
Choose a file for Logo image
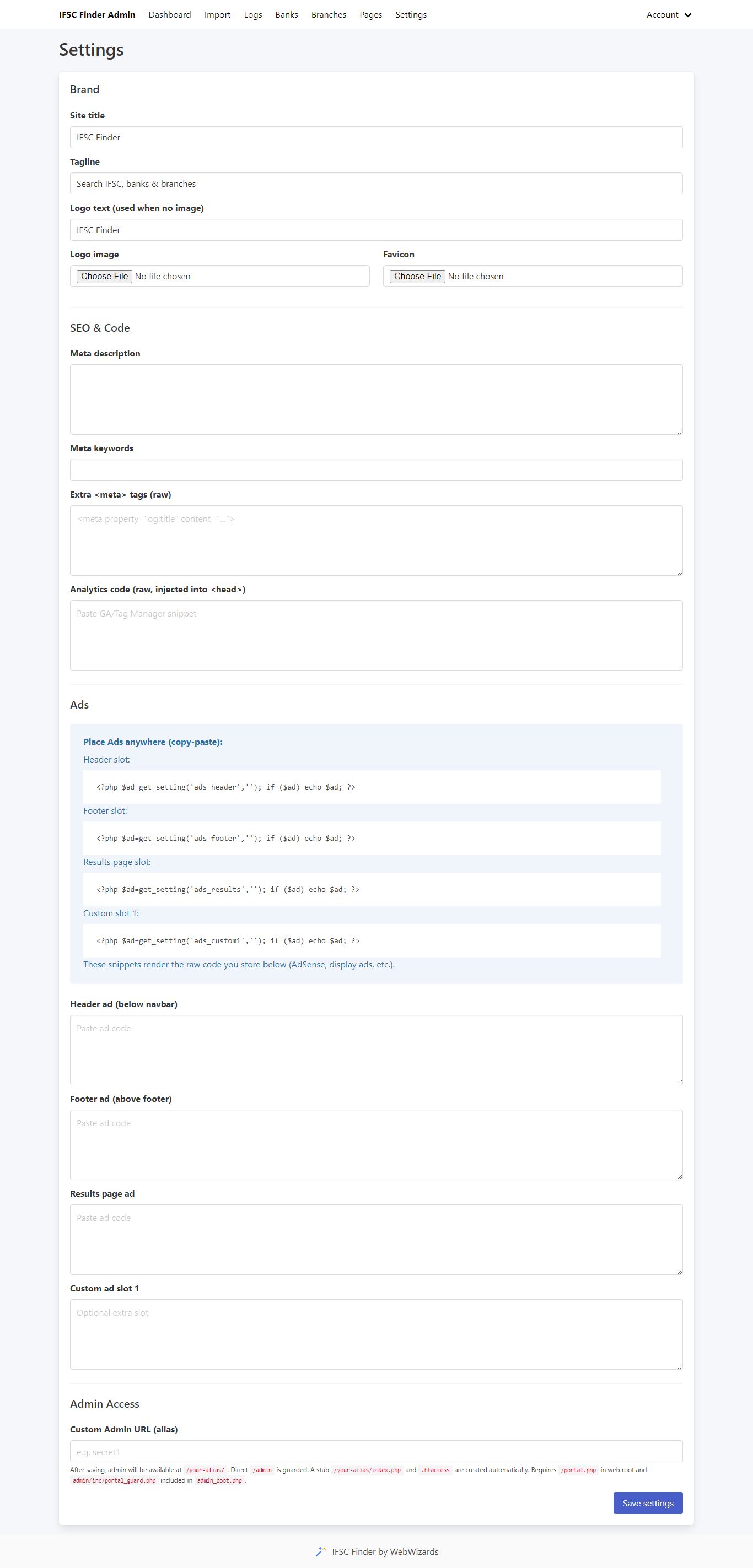click(x=105, y=277)
